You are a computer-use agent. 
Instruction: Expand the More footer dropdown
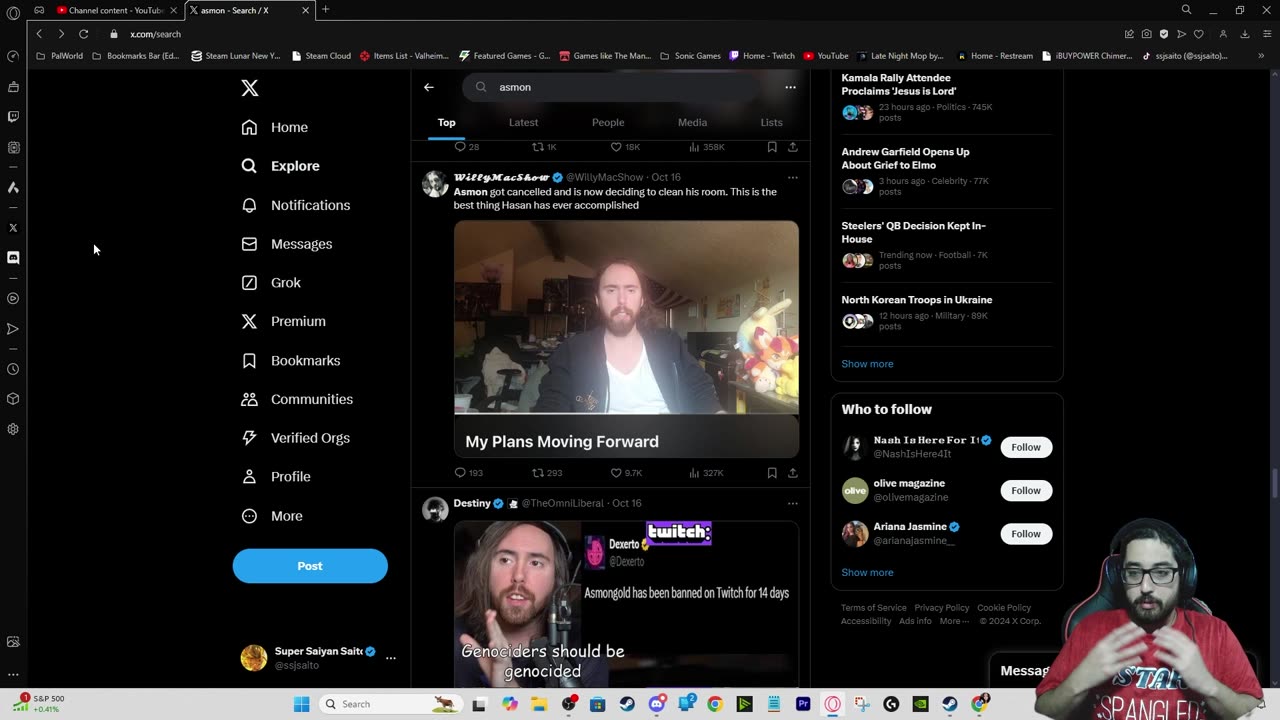(x=954, y=621)
